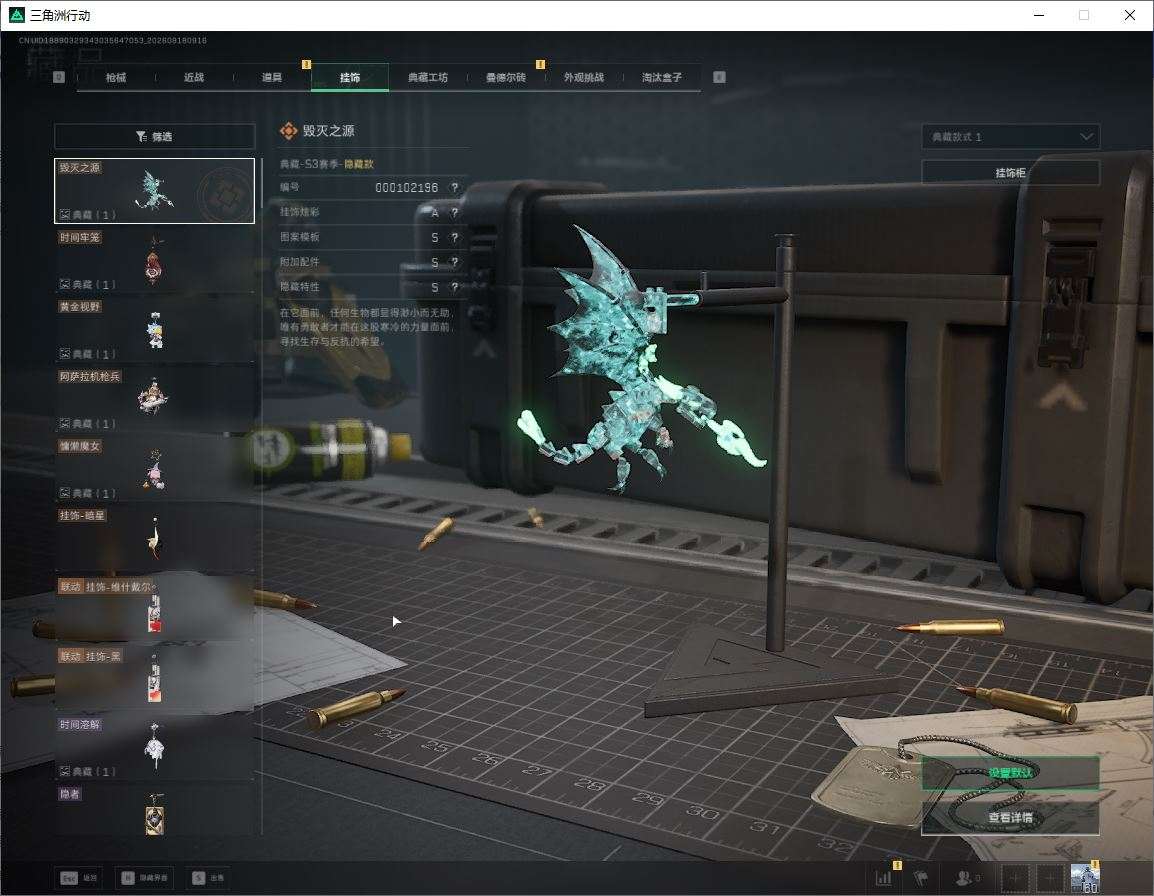Click the Q previous-tab key icon

tap(59, 77)
